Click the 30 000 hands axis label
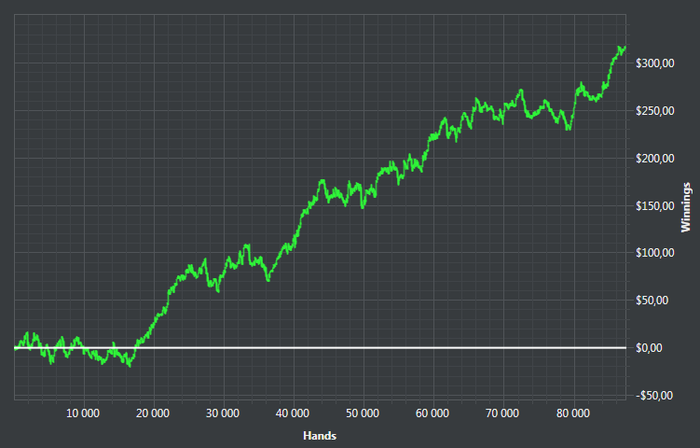Image resolution: width=700 pixels, height=448 pixels. (223, 413)
